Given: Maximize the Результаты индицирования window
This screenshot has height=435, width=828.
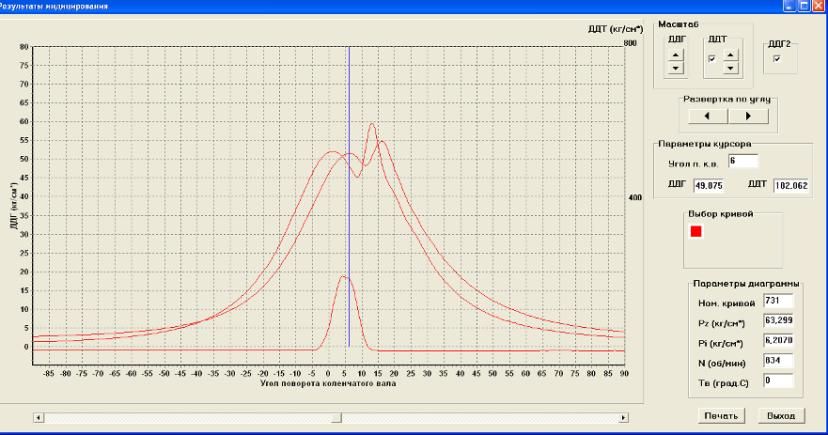Looking at the screenshot, I should click(x=803, y=5).
